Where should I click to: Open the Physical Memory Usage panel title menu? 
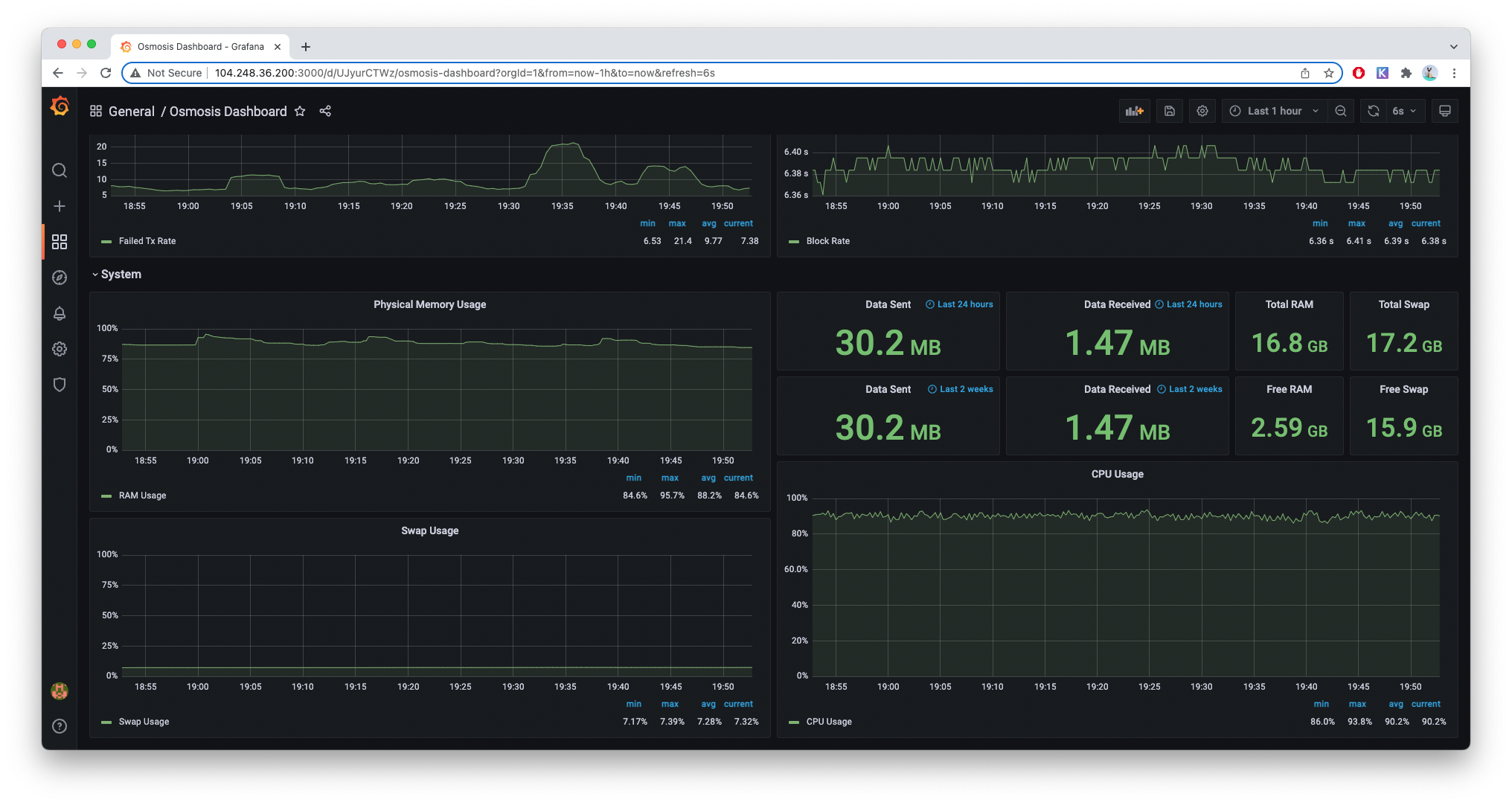pos(429,304)
